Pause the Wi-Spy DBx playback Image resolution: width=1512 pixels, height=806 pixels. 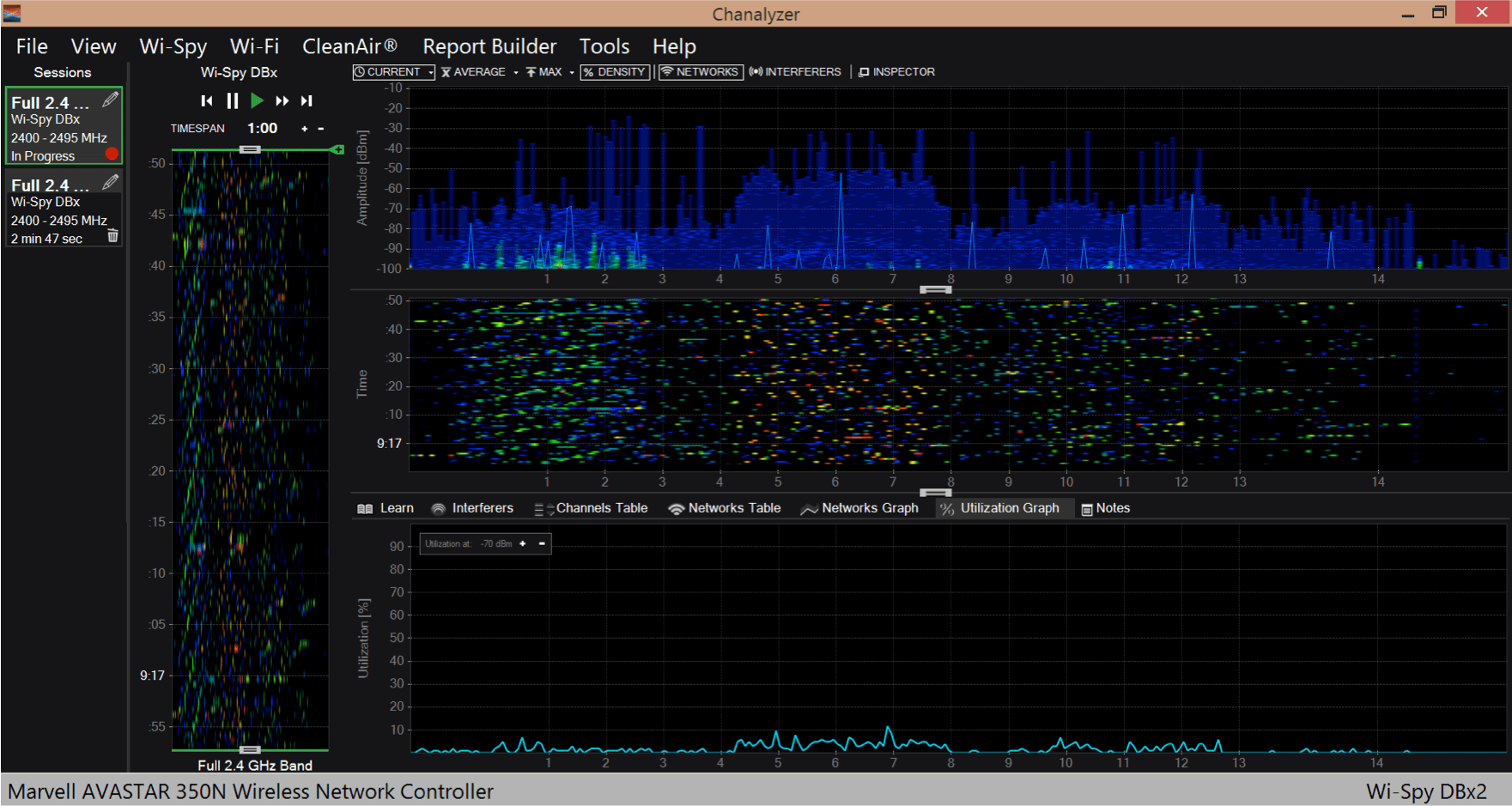click(x=232, y=101)
